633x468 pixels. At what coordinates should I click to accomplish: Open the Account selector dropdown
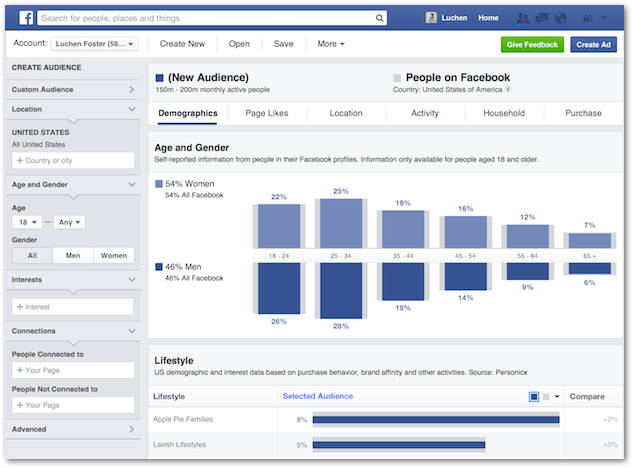pos(94,44)
